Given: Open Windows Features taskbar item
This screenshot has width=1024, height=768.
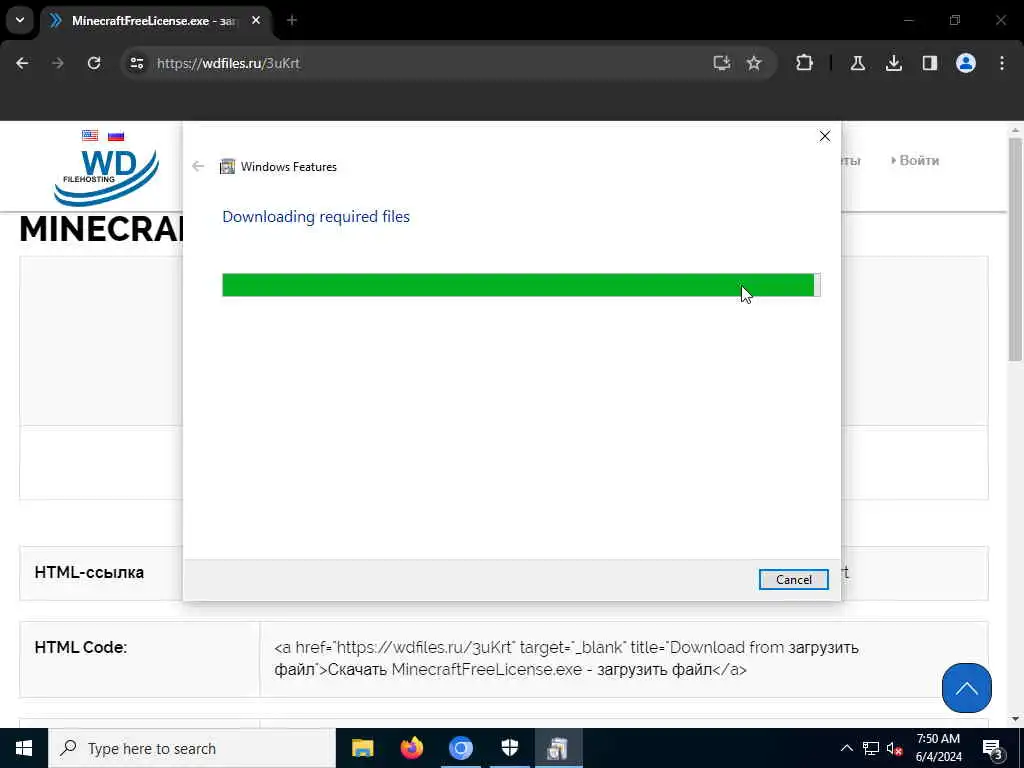Looking at the screenshot, I should coord(558,748).
